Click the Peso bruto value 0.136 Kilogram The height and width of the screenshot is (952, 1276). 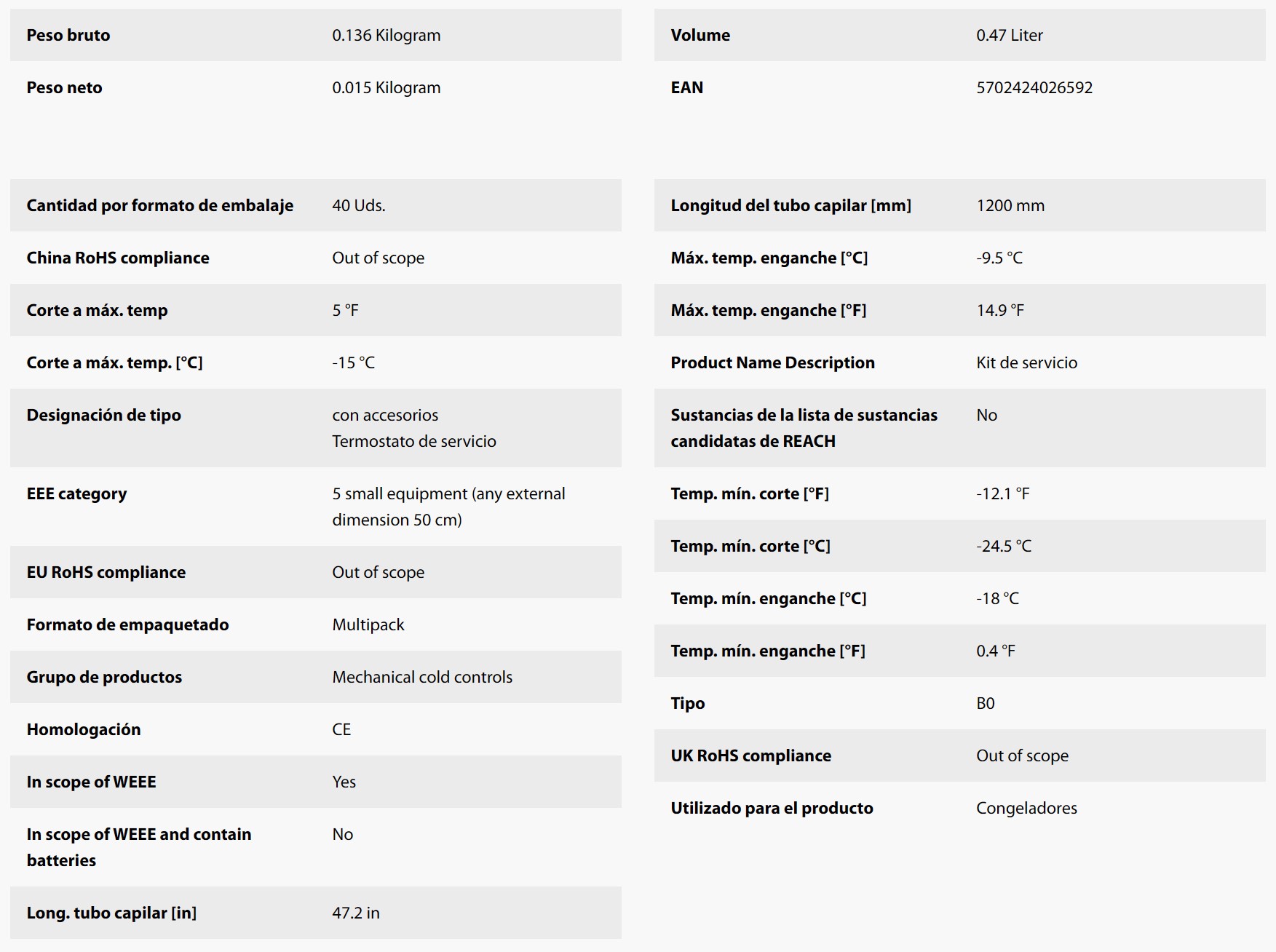click(386, 35)
